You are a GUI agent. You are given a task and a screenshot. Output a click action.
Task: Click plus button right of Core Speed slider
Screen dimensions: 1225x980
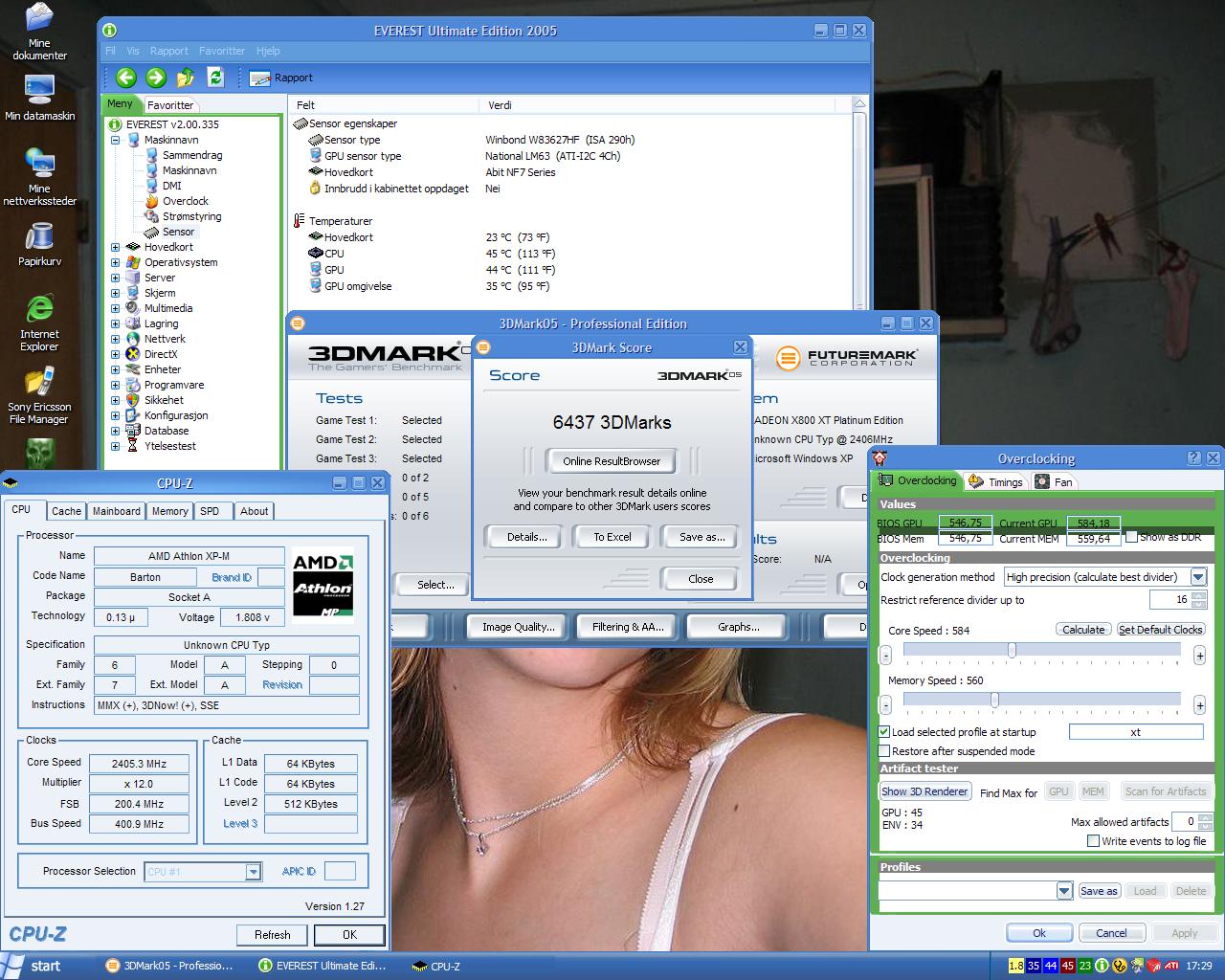click(1199, 656)
